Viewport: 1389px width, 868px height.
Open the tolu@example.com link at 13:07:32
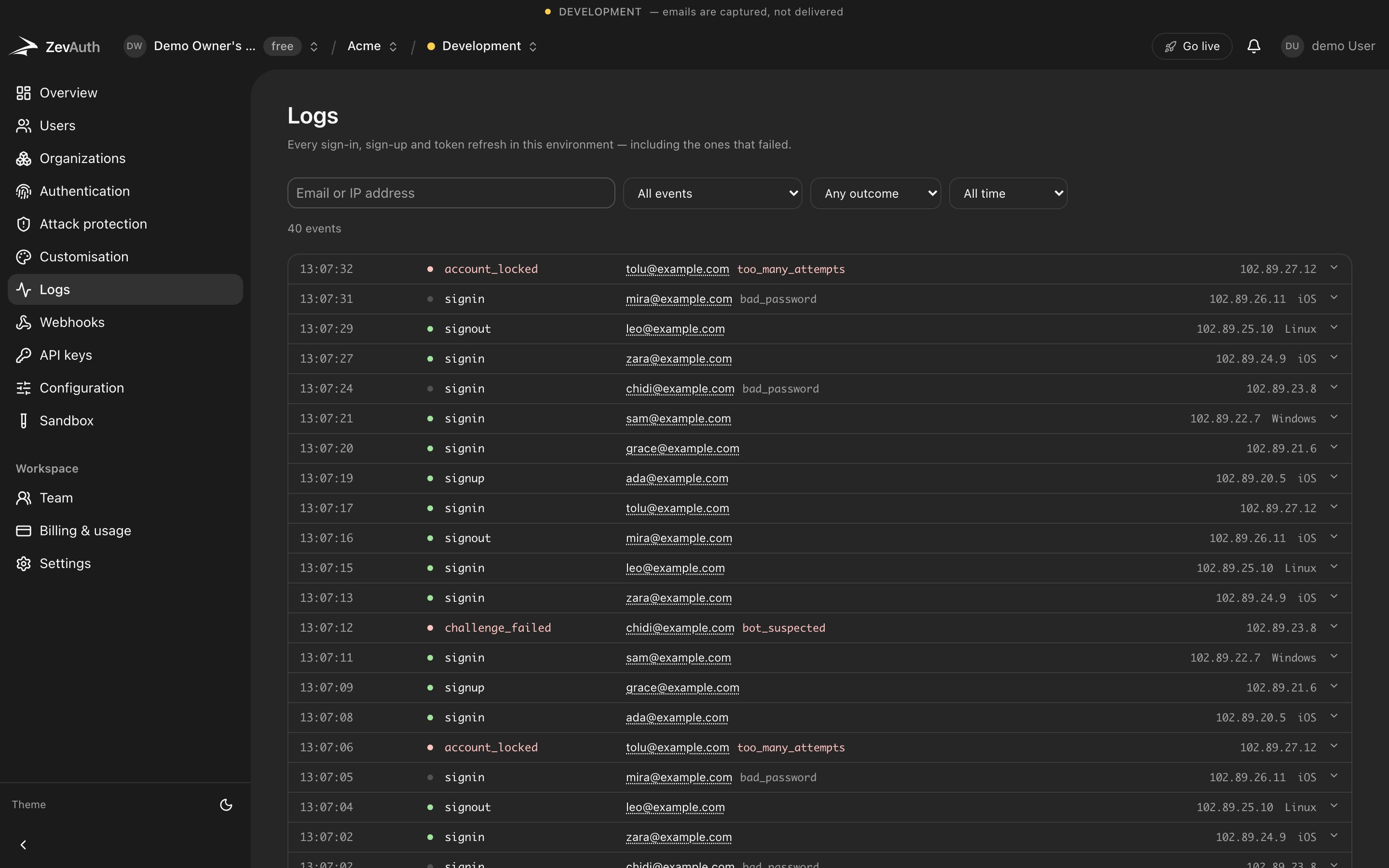[677, 269]
